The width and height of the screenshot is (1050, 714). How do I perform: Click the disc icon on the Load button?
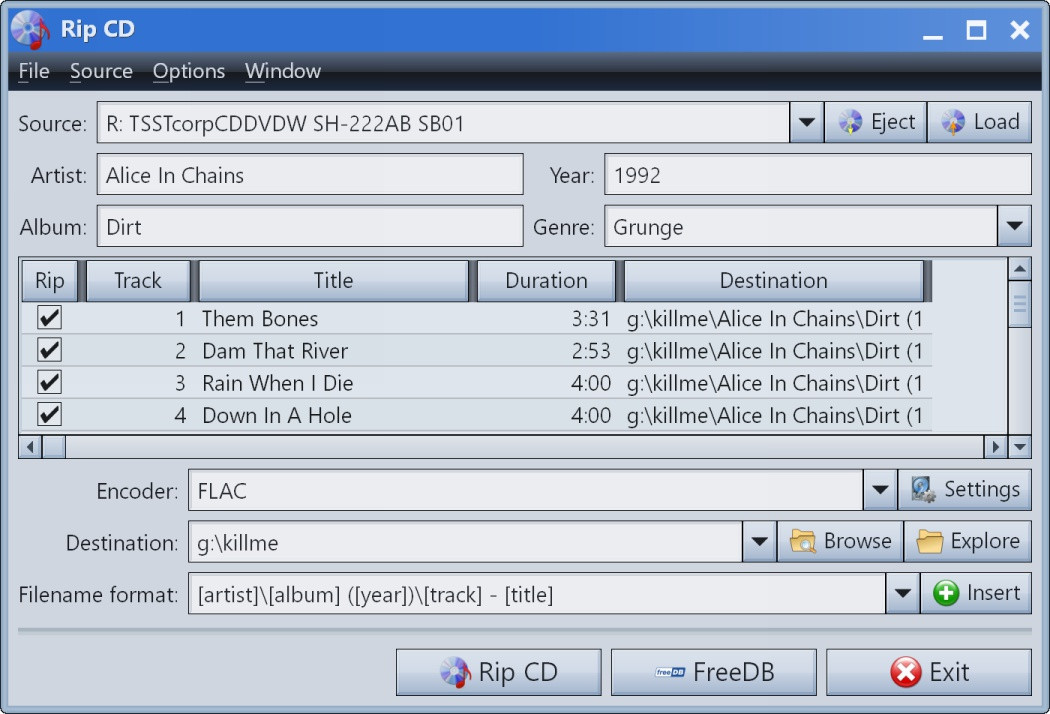point(953,123)
